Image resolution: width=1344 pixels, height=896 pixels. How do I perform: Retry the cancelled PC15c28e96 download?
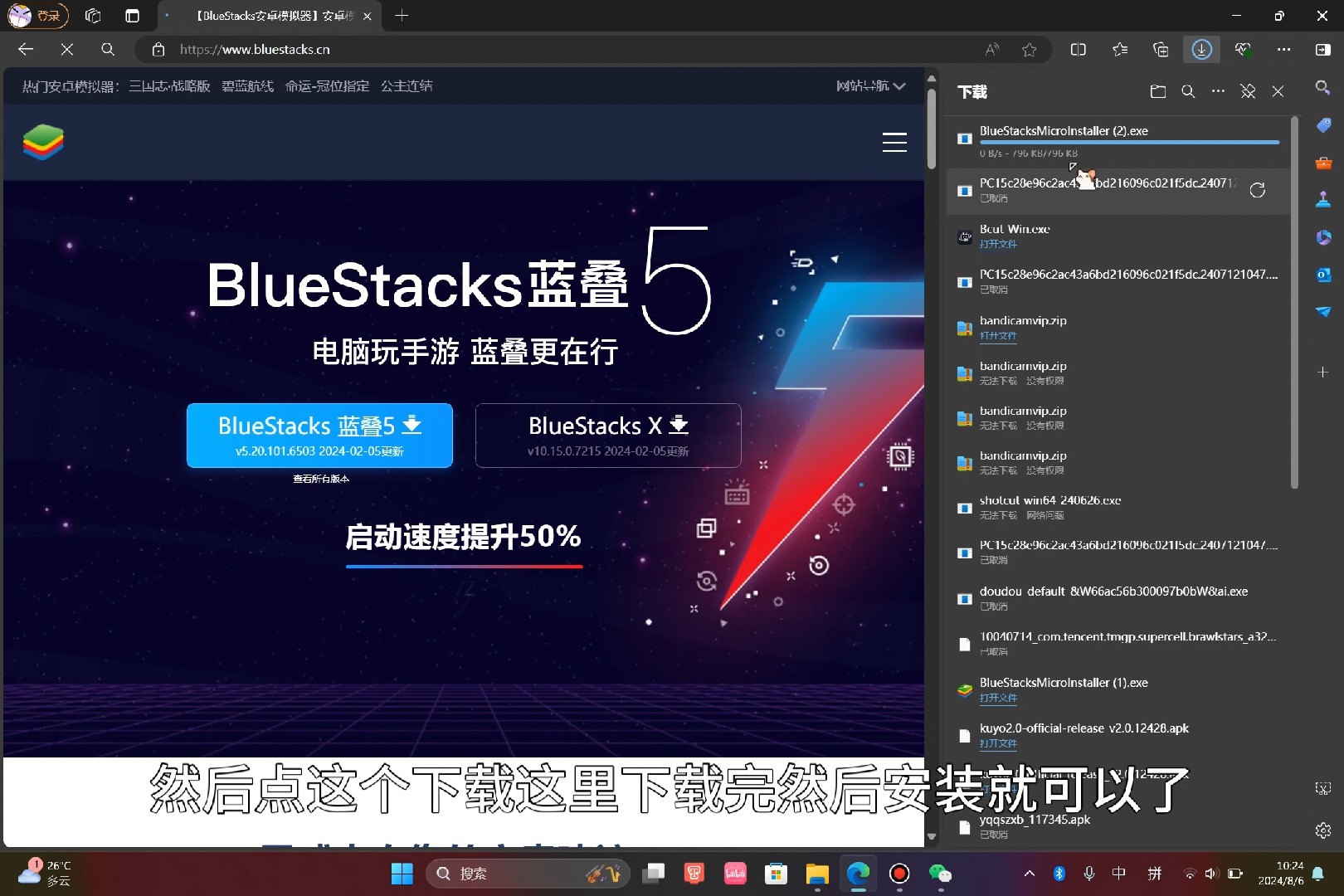[x=1258, y=190]
